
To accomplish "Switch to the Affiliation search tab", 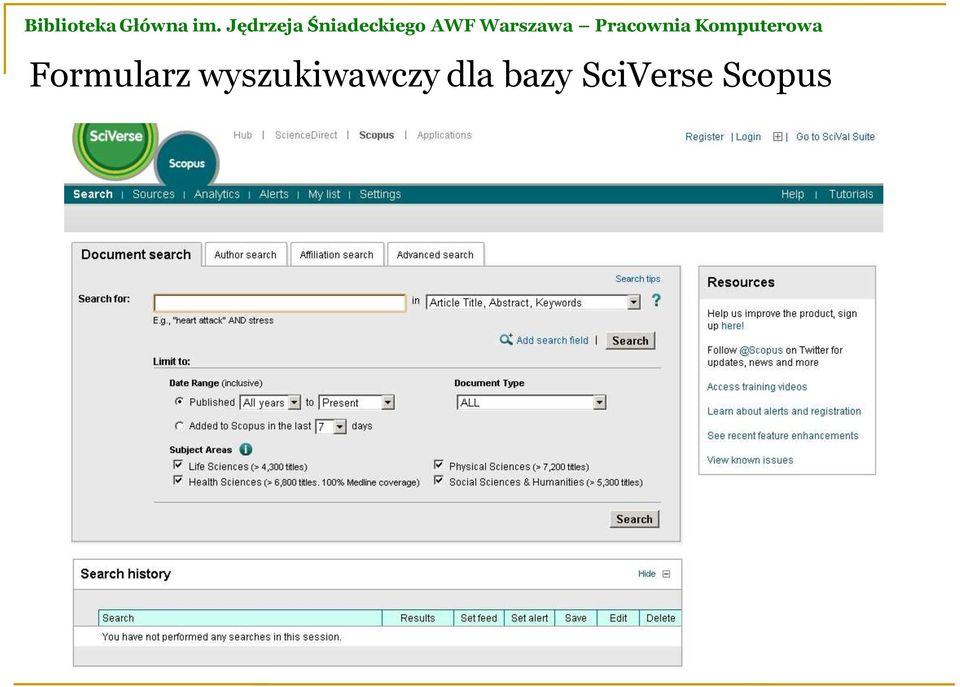I will click(337, 255).
